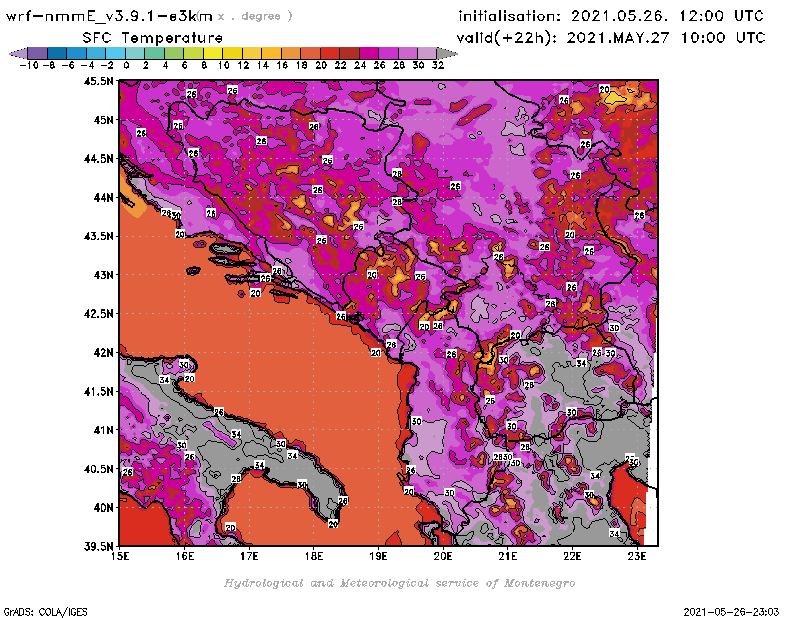Select the 16 label on the color scale
Image resolution: width=800 pixels, height=618 pixels.
click(282, 65)
